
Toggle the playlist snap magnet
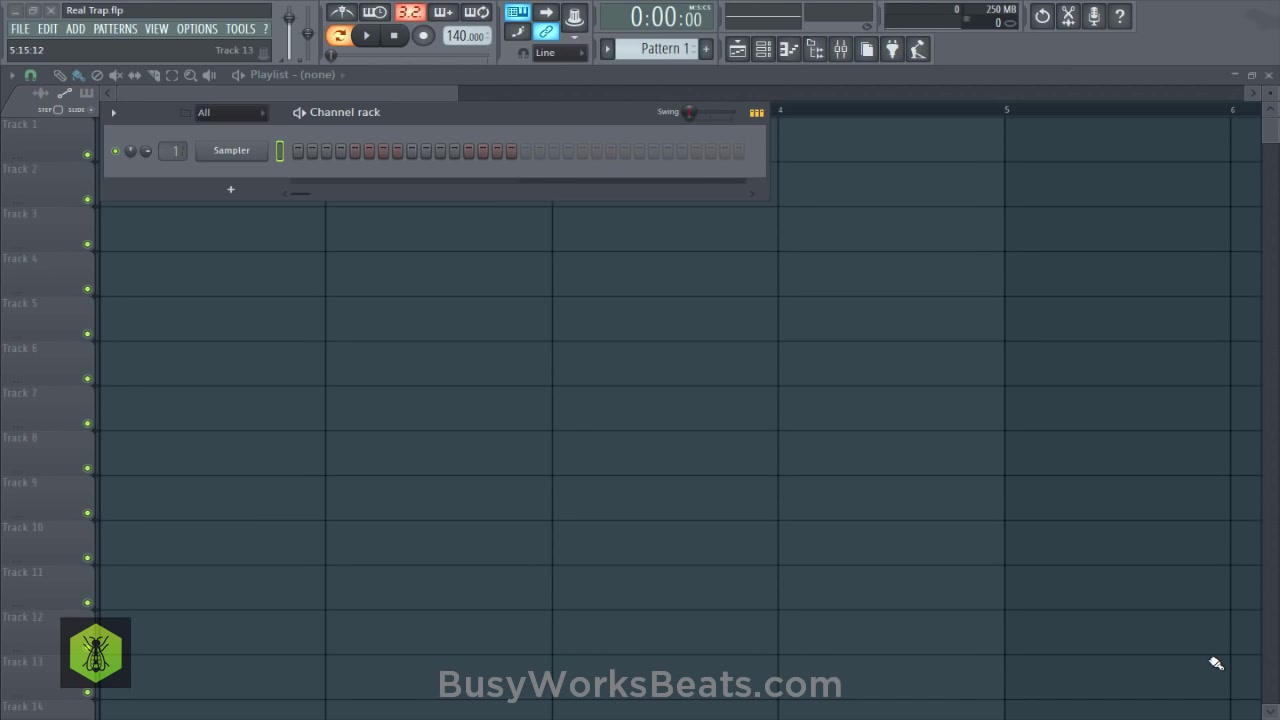(31, 75)
